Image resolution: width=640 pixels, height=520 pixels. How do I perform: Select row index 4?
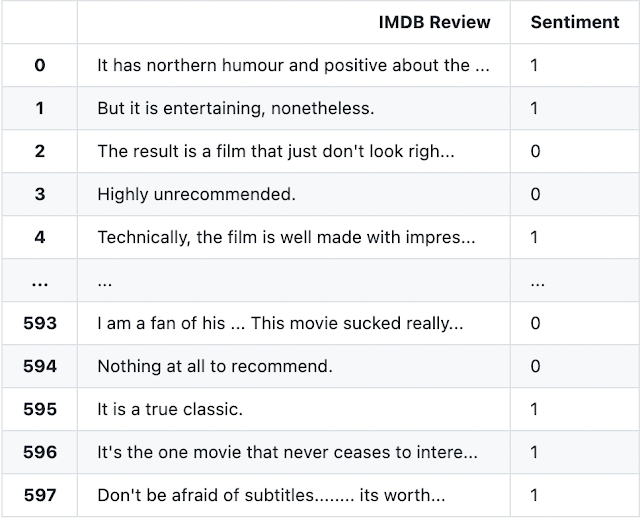pyautogui.click(x=40, y=237)
